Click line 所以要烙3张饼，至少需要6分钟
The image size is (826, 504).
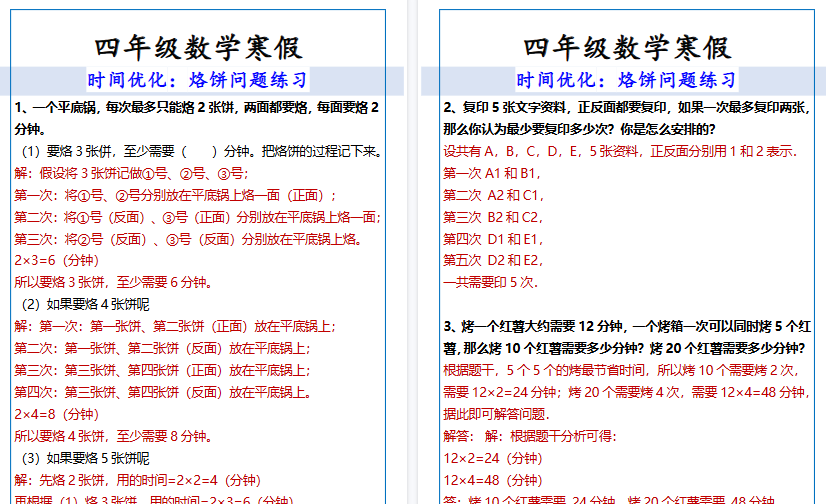[113, 283]
